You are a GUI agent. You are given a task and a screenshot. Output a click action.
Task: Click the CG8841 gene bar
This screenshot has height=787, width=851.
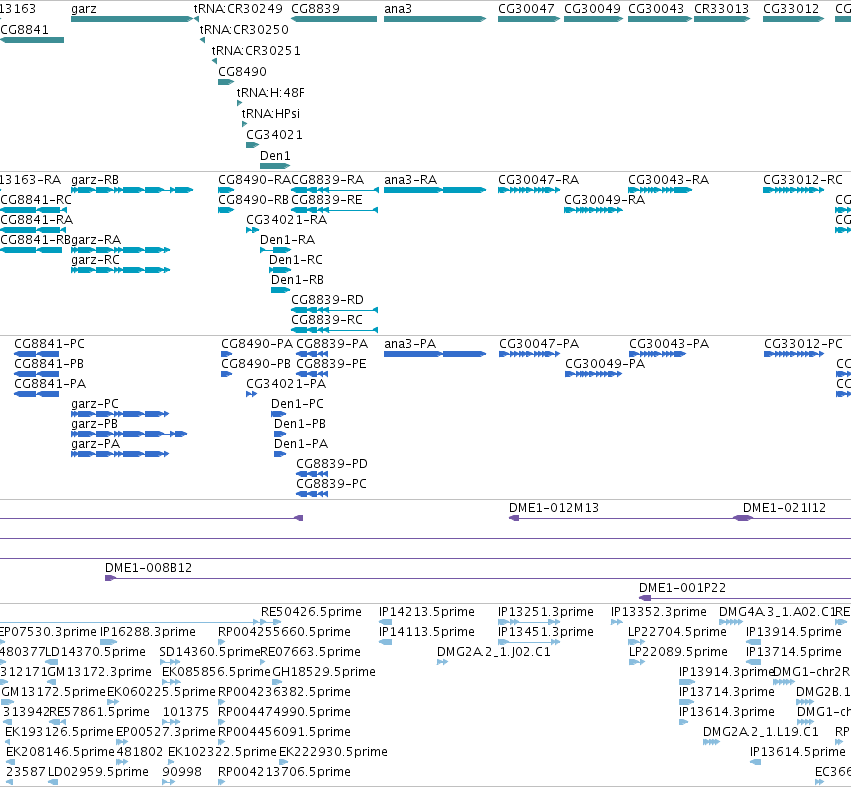(32, 40)
